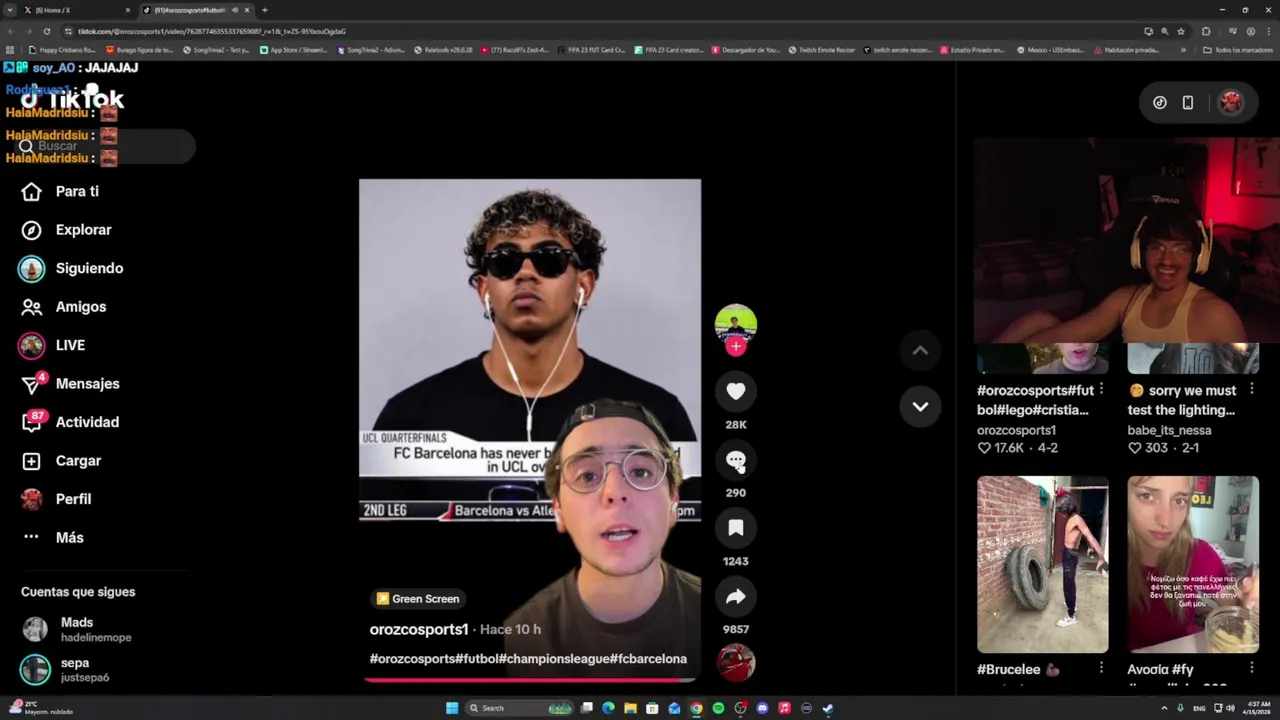This screenshot has height=720, width=1280.
Task: Open options for the #orozcosports#futbol#lego video card
Action: click(1101, 389)
